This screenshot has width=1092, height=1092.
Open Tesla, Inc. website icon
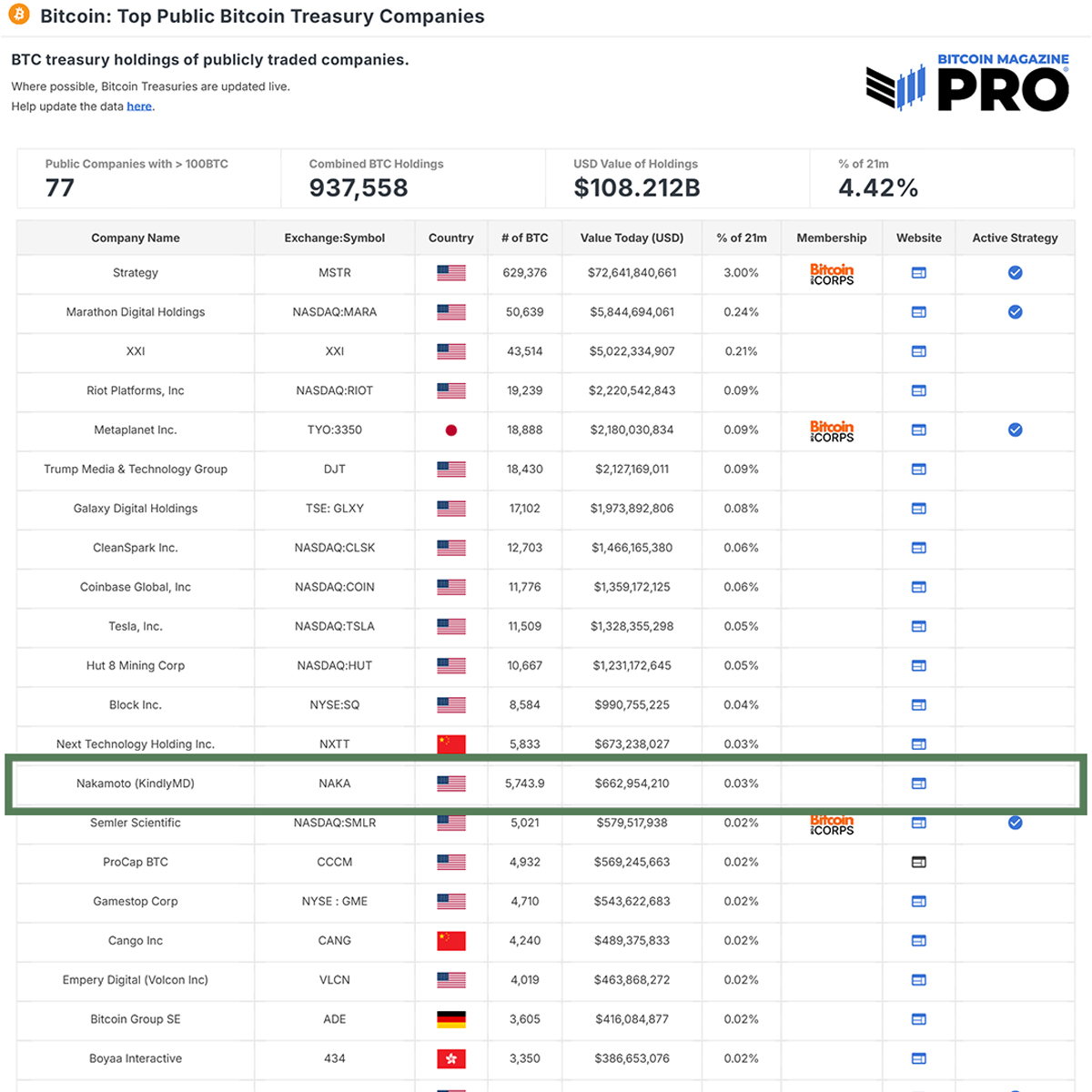[919, 626]
